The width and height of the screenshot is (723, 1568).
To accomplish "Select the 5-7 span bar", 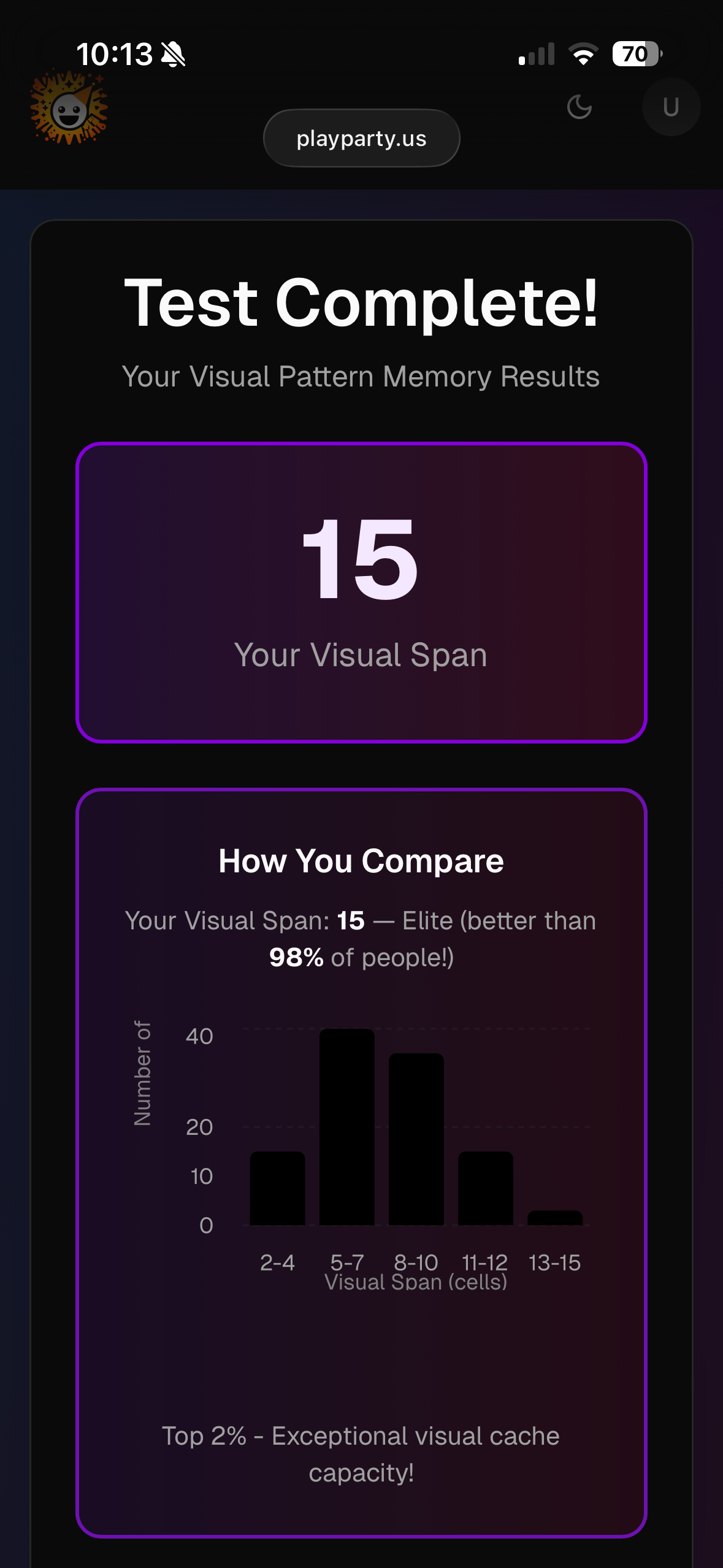I will tap(346, 1128).
